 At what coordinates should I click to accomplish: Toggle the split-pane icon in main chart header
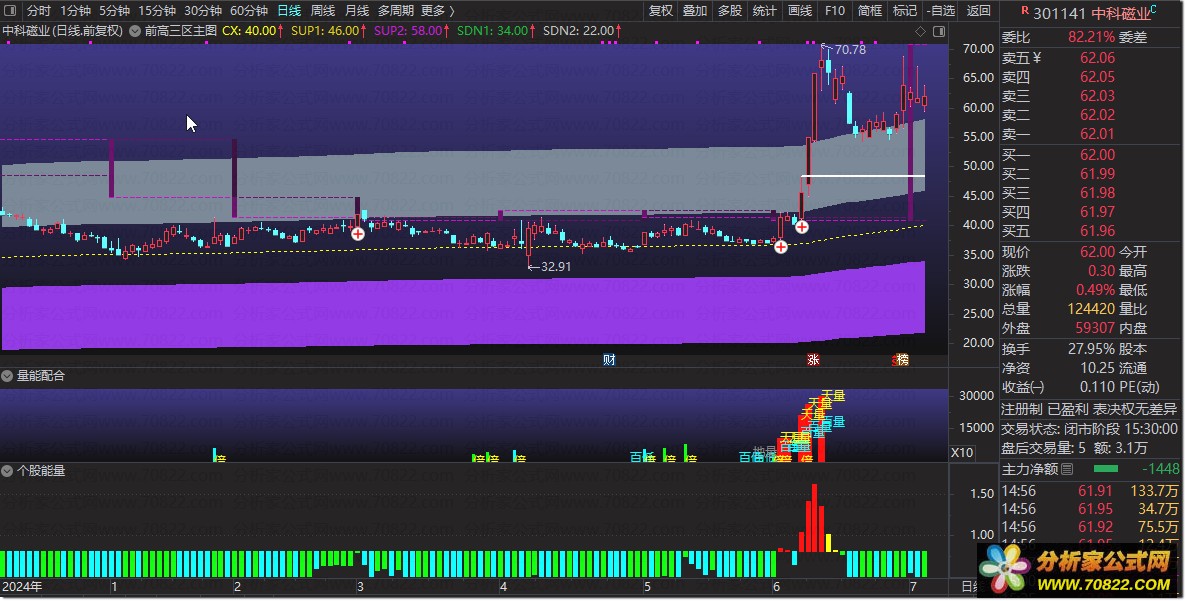939,31
